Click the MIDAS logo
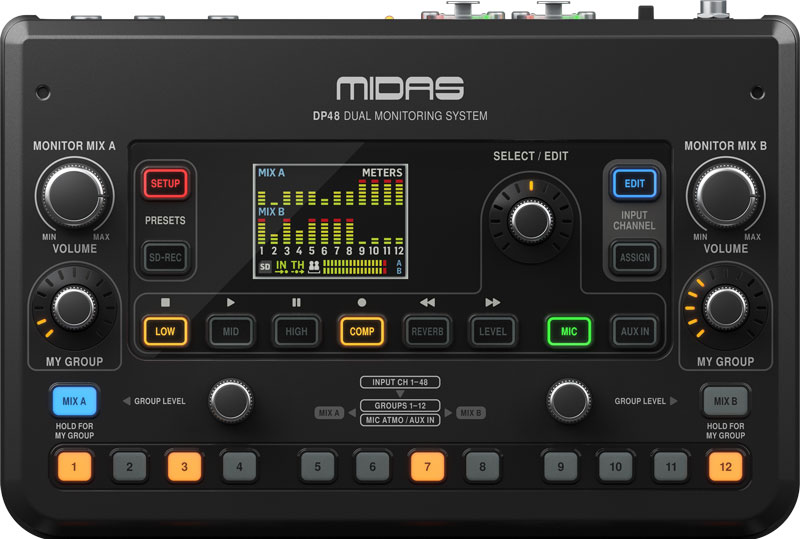 point(400,88)
